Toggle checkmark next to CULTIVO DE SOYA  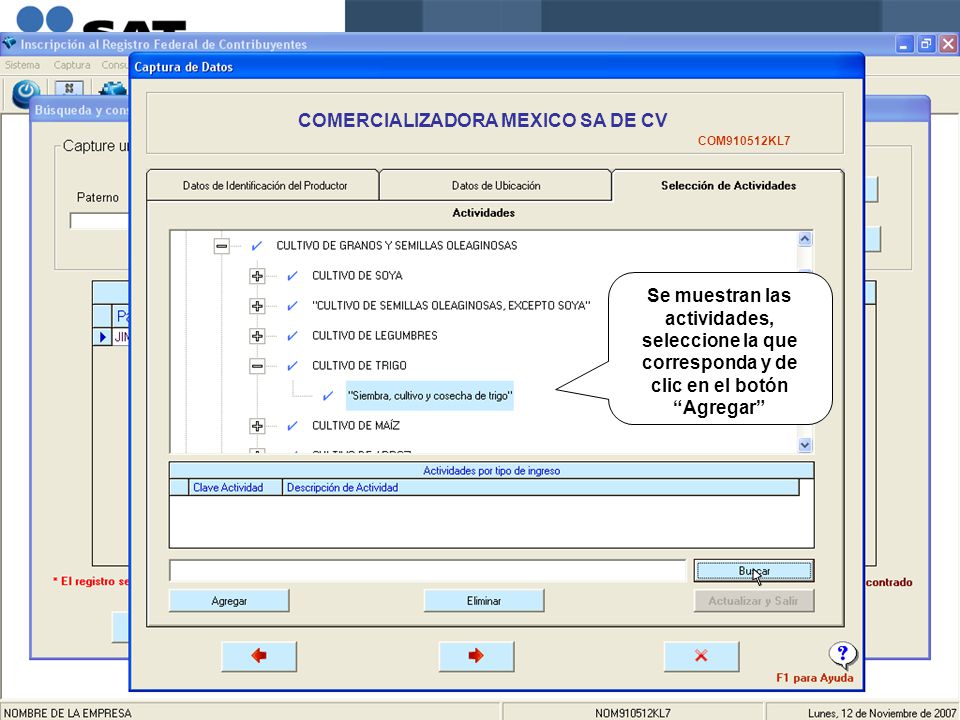(292, 276)
